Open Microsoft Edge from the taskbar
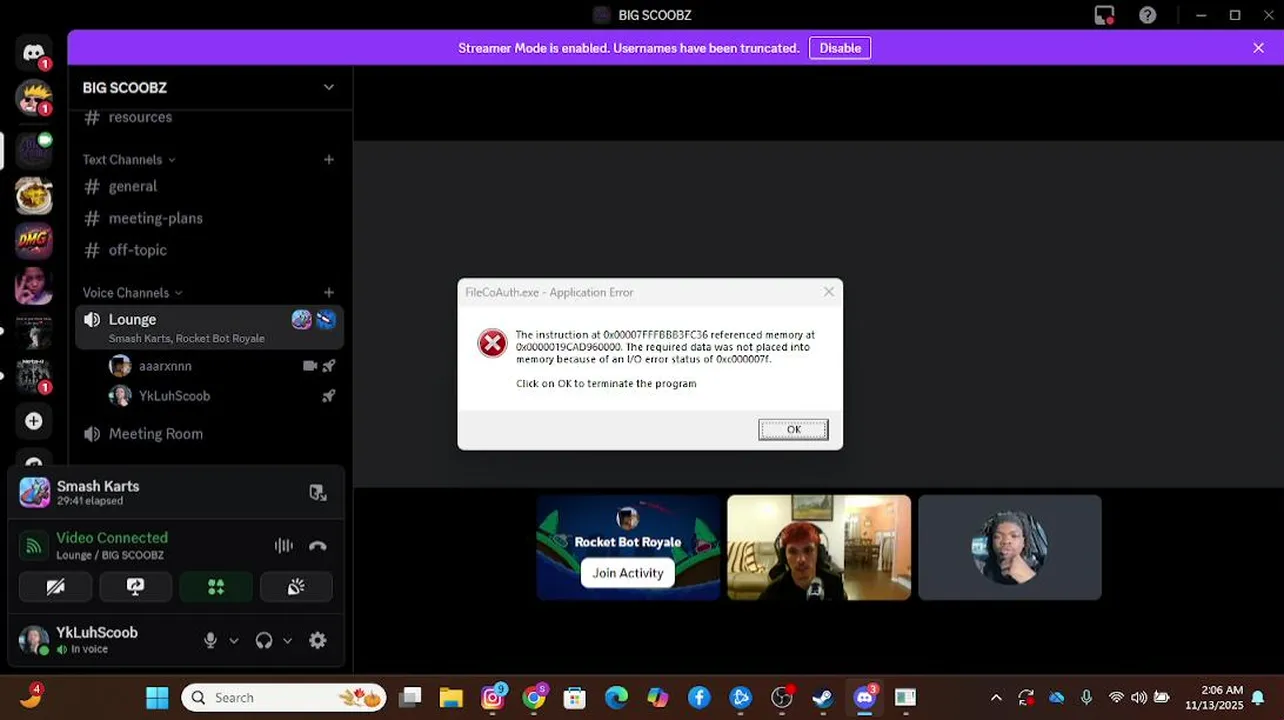 tap(616, 697)
